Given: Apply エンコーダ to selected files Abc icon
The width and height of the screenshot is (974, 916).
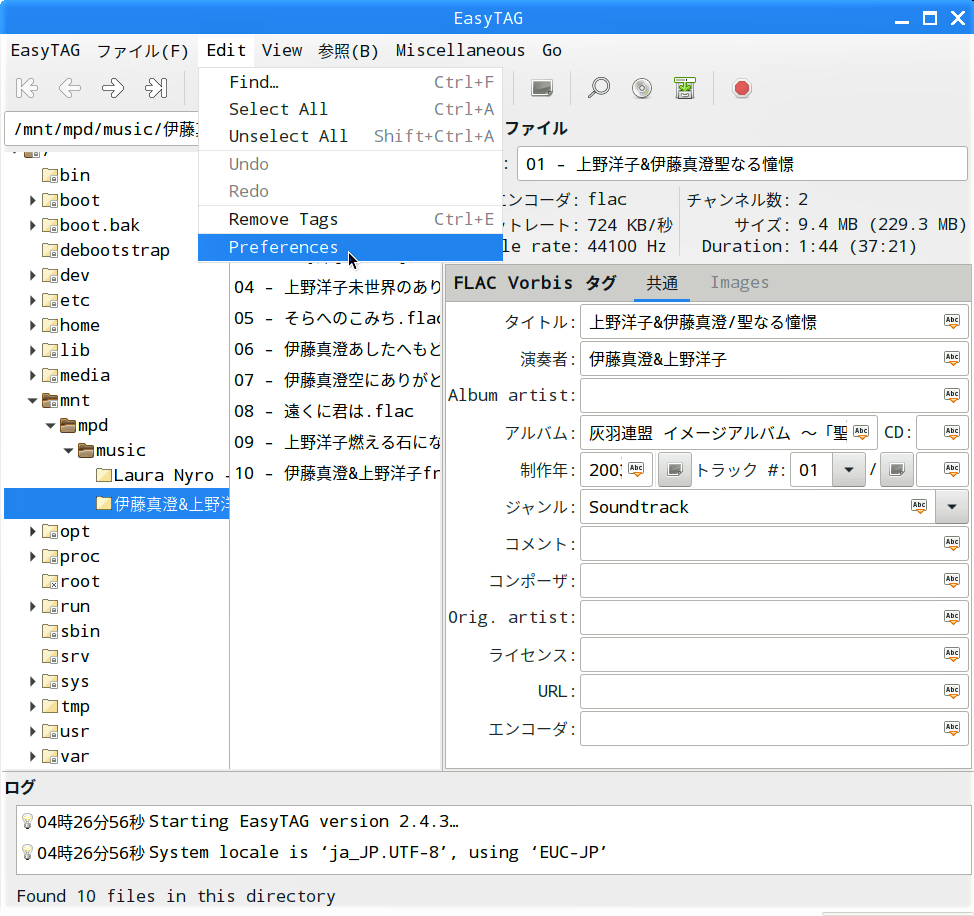Looking at the screenshot, I should tap(952, 728).
